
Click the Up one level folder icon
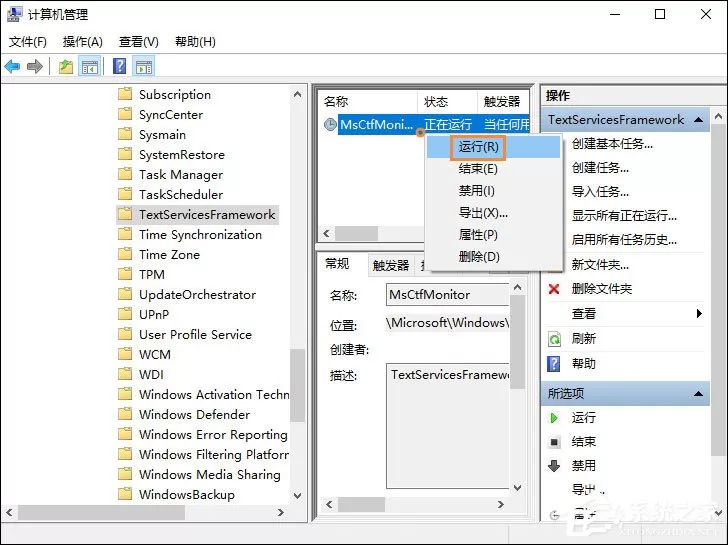click(x=66, y=67)
